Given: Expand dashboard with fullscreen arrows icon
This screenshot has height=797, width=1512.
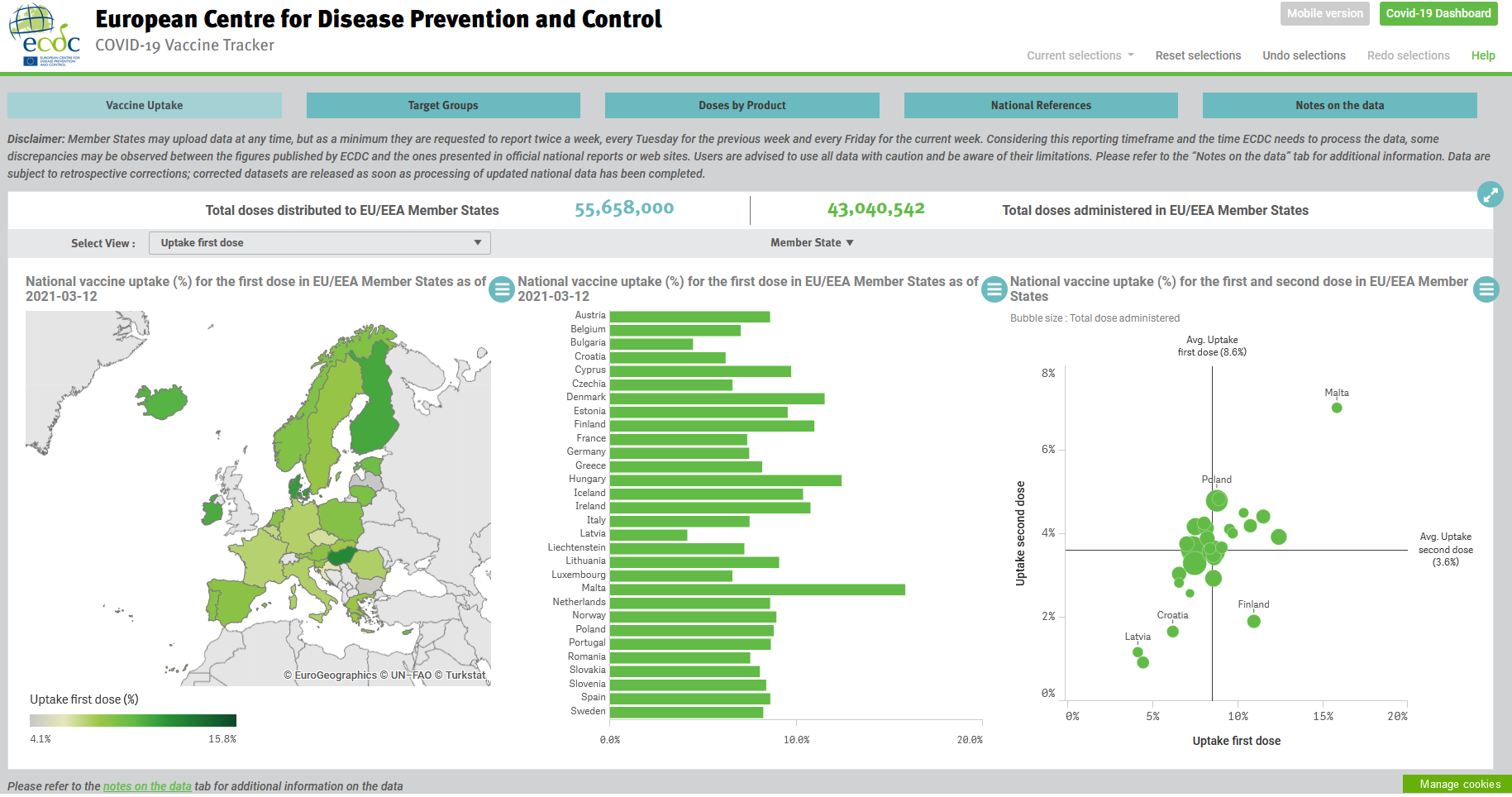Looking at the screenshot, I should point(1490,194).
